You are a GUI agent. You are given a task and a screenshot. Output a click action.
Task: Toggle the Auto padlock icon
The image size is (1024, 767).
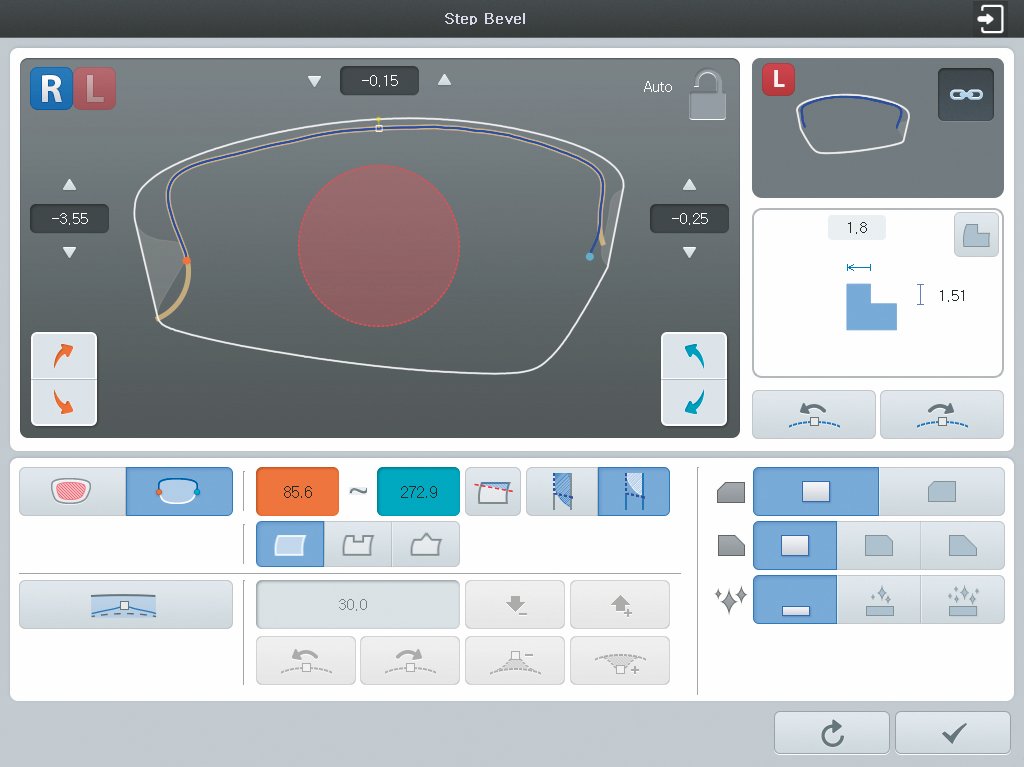[708, 94]
